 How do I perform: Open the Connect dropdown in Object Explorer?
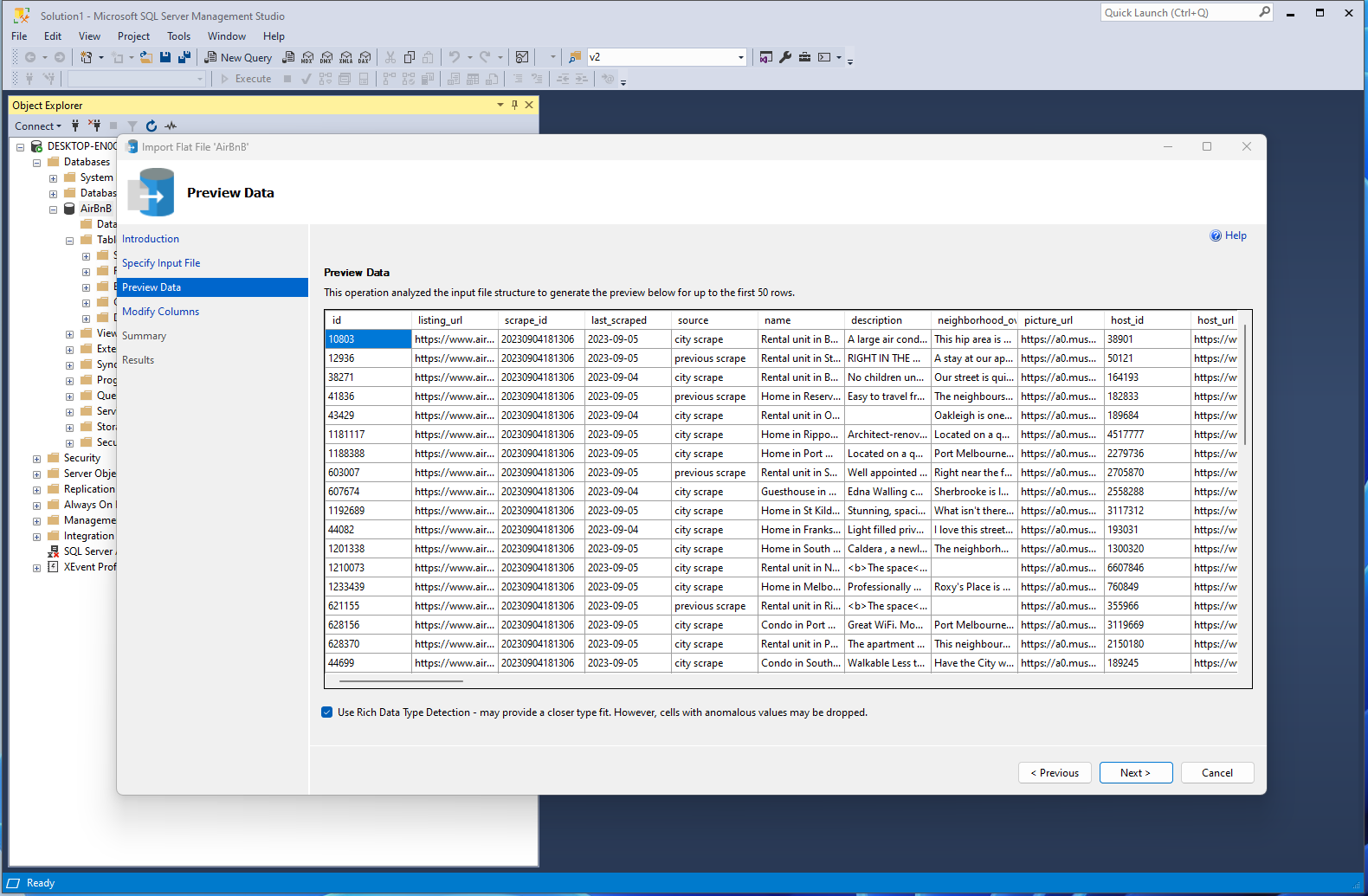point(38,126)
